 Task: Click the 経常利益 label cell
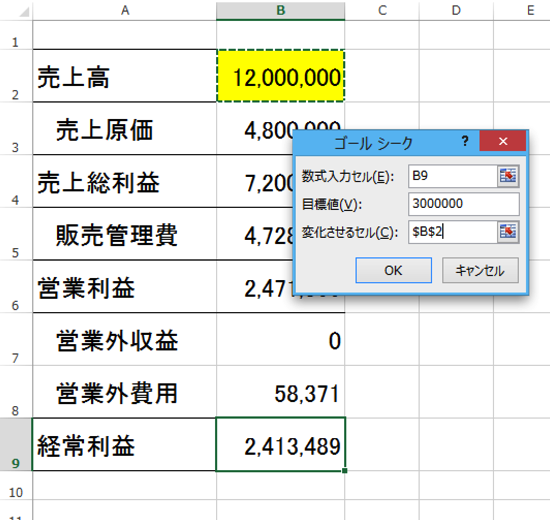[125, 445]
